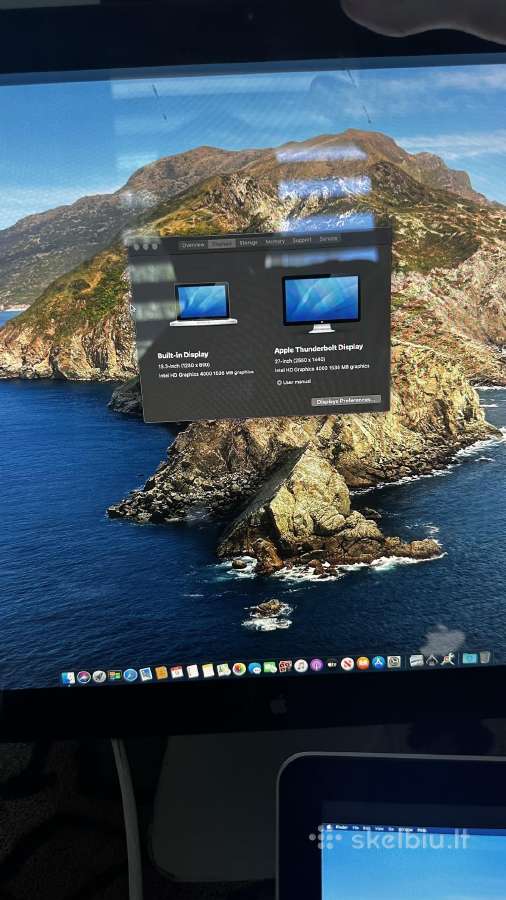506x900 pixels.
Task: Open Messages app in the dock
Action: pyautogui.click(x=255, y=668)
